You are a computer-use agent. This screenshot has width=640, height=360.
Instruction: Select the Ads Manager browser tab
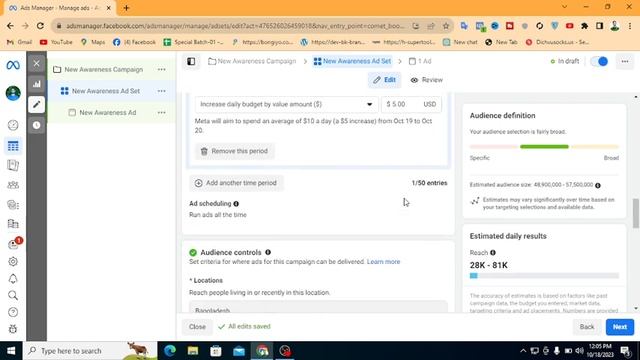(x=61, y=8)
